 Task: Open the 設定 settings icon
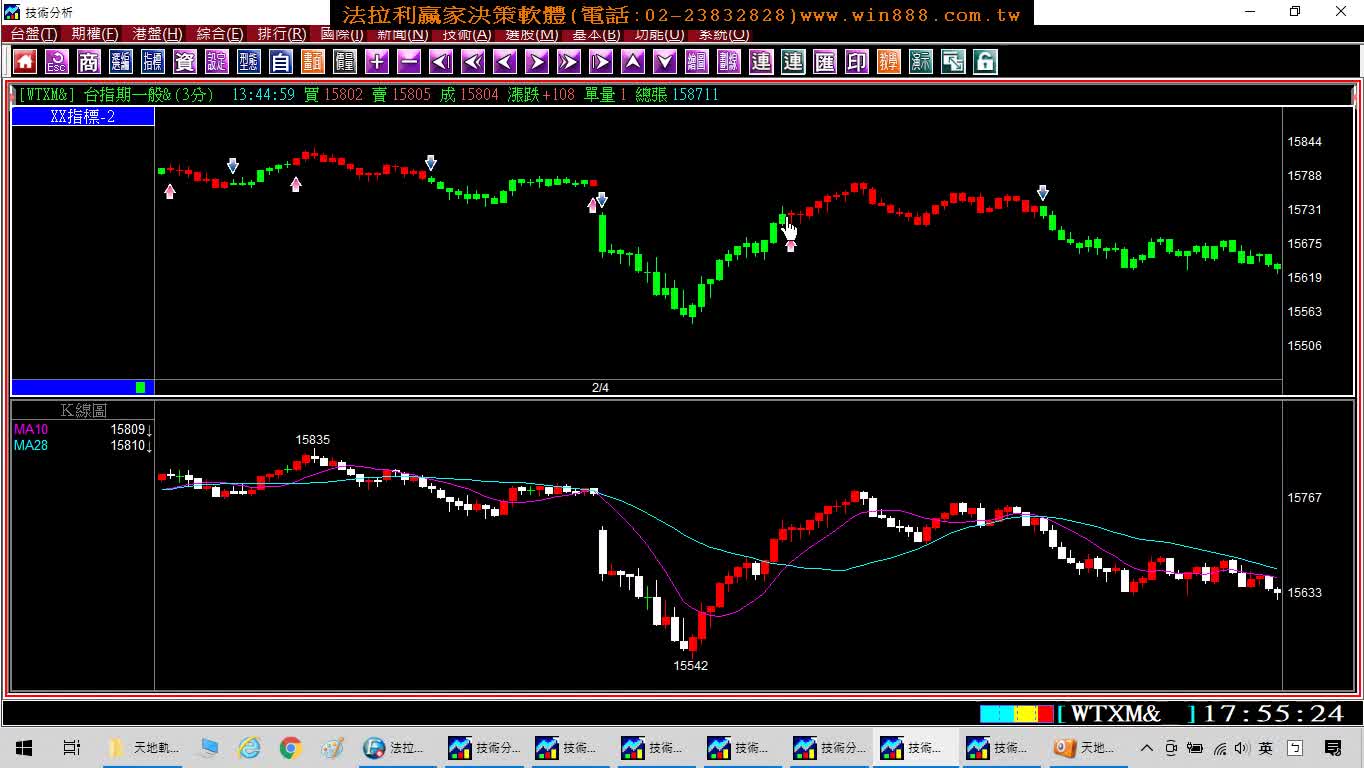pos(217,62)
